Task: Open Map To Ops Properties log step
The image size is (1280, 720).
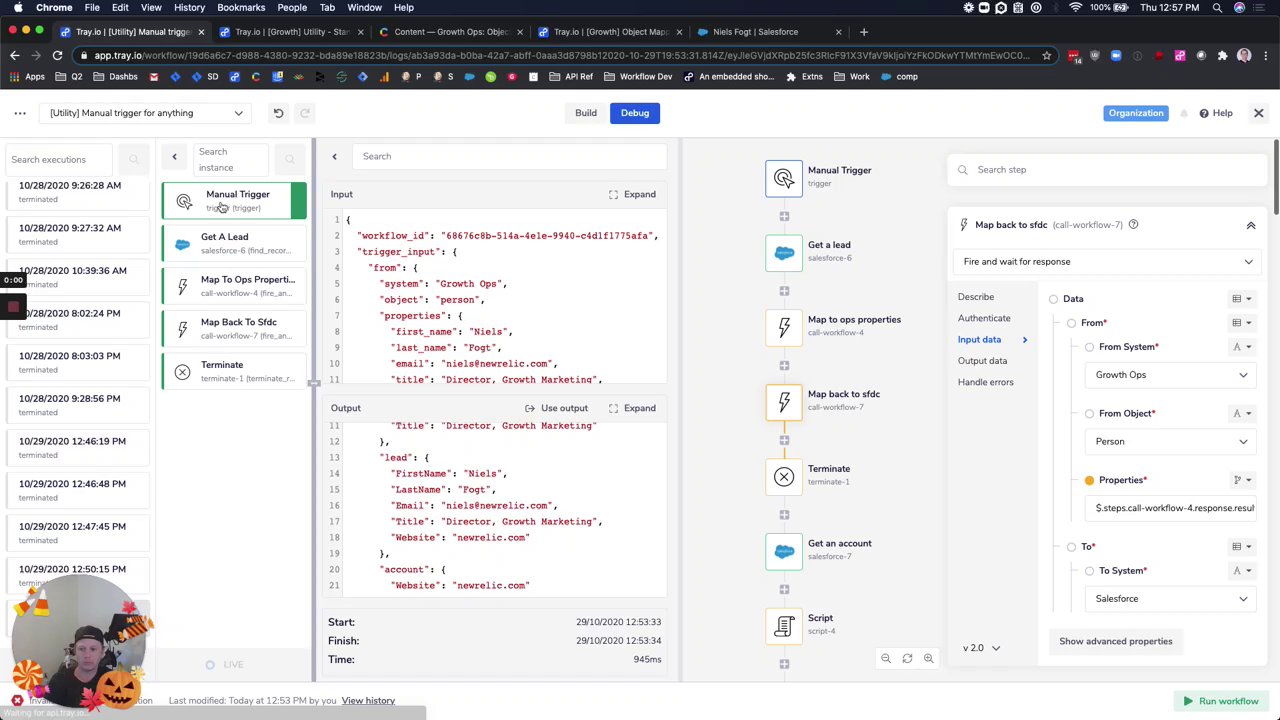Action: click(235, 286)
